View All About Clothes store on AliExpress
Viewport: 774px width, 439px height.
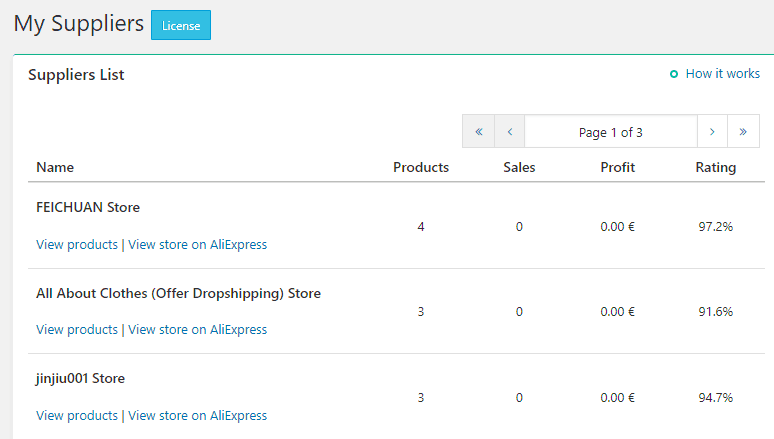(197, 329)
